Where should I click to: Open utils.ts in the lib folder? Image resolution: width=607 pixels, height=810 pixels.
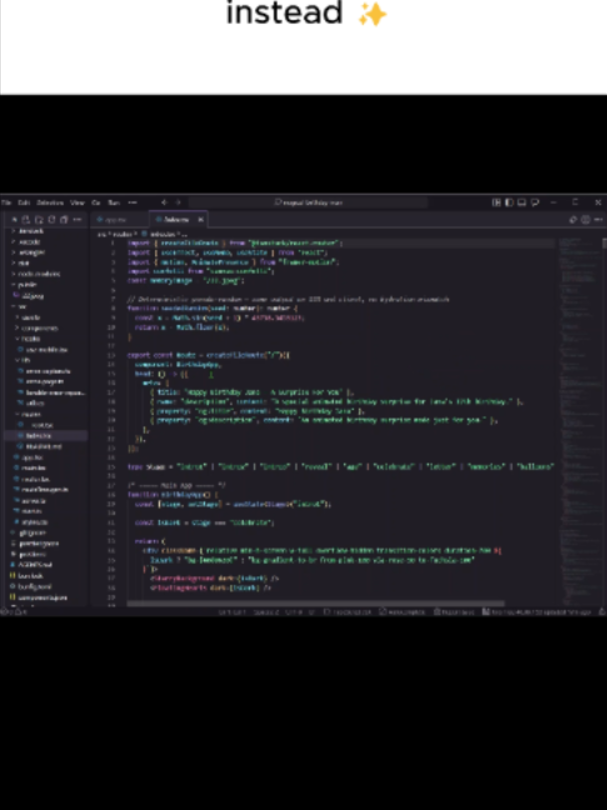click(44, 403)
